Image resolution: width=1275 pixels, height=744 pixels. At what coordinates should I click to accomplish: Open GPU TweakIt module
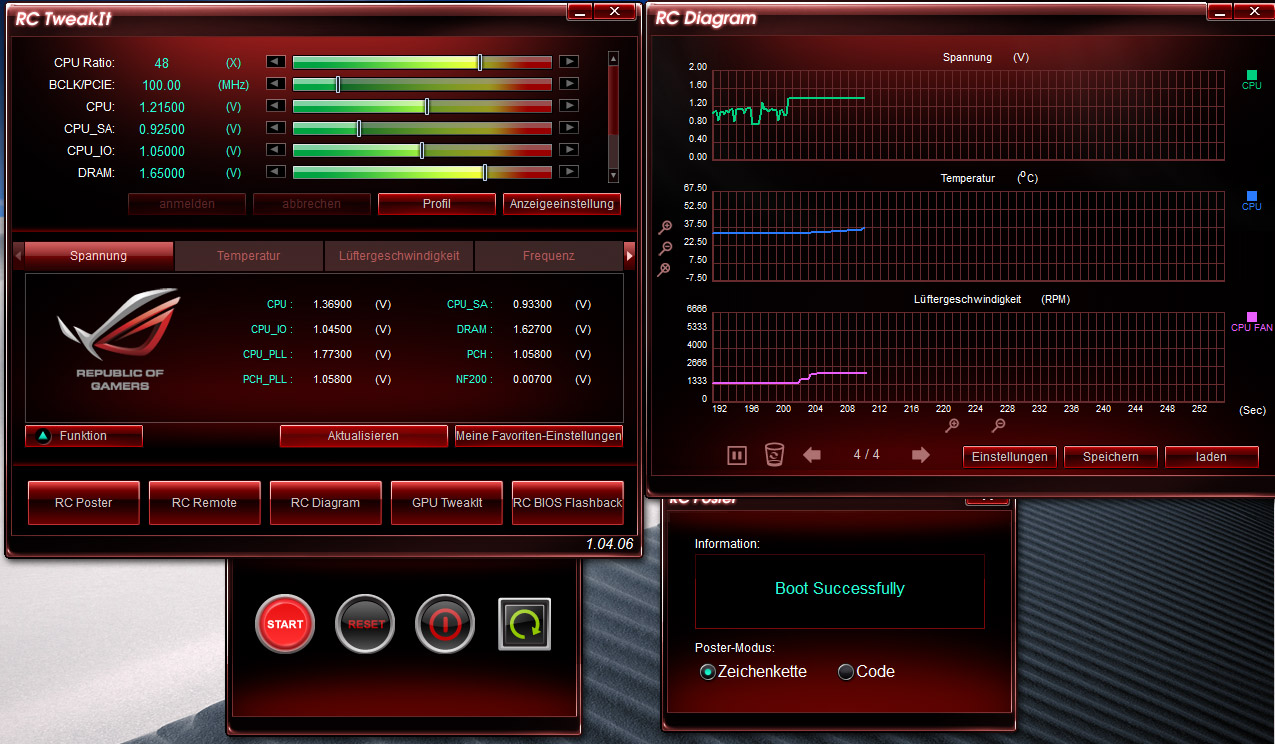point(447,503)
